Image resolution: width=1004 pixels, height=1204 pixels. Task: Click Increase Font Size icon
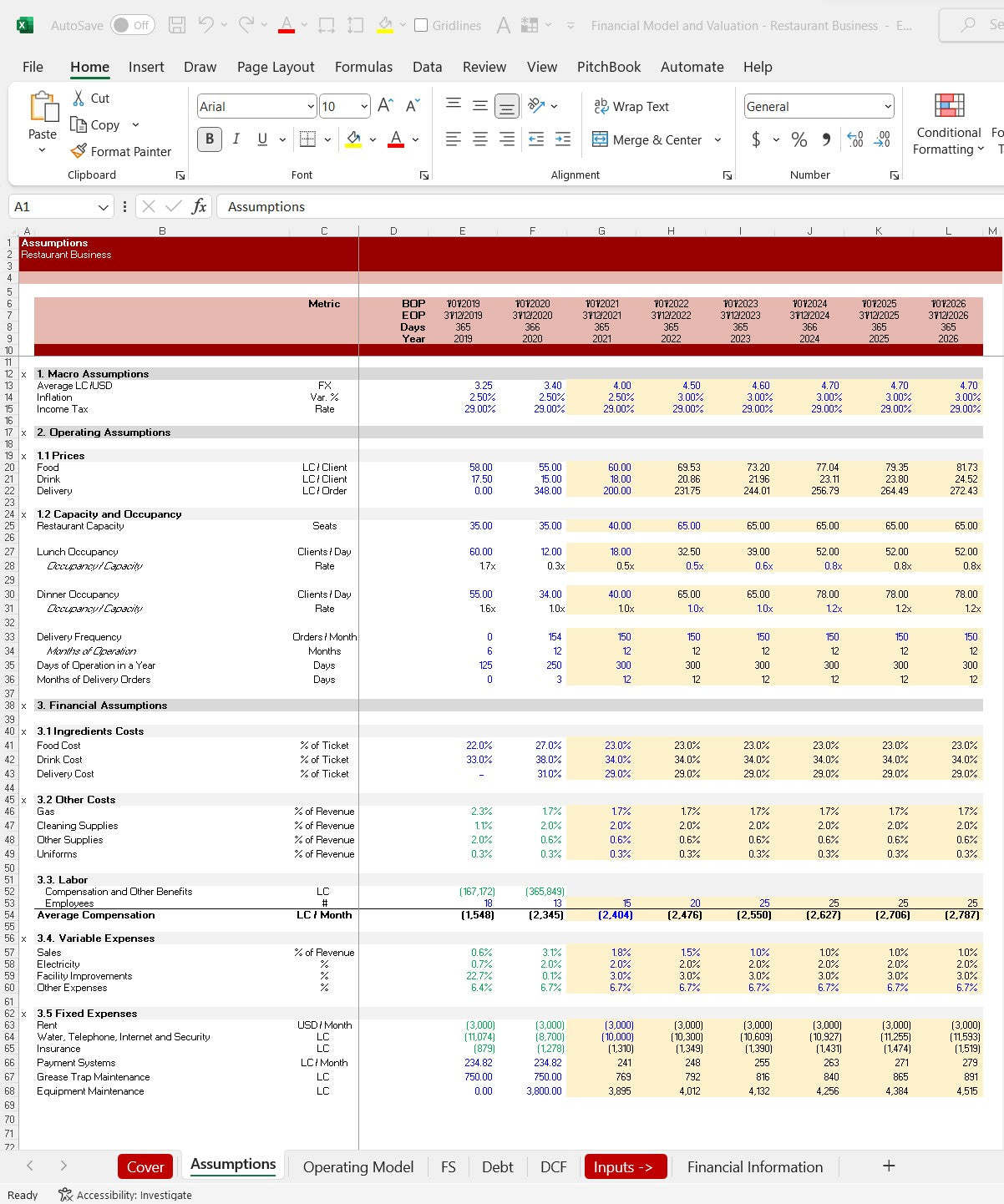click(385, 105)
